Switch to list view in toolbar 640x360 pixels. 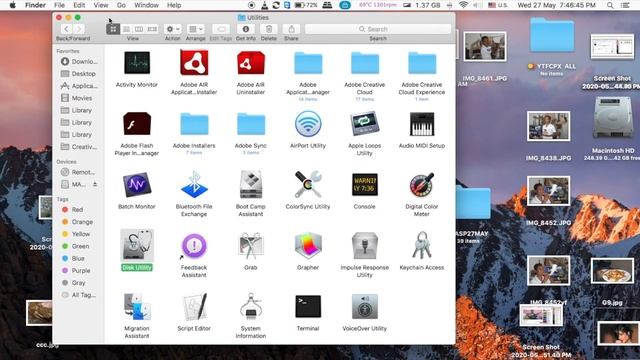[x=126, y=29]
